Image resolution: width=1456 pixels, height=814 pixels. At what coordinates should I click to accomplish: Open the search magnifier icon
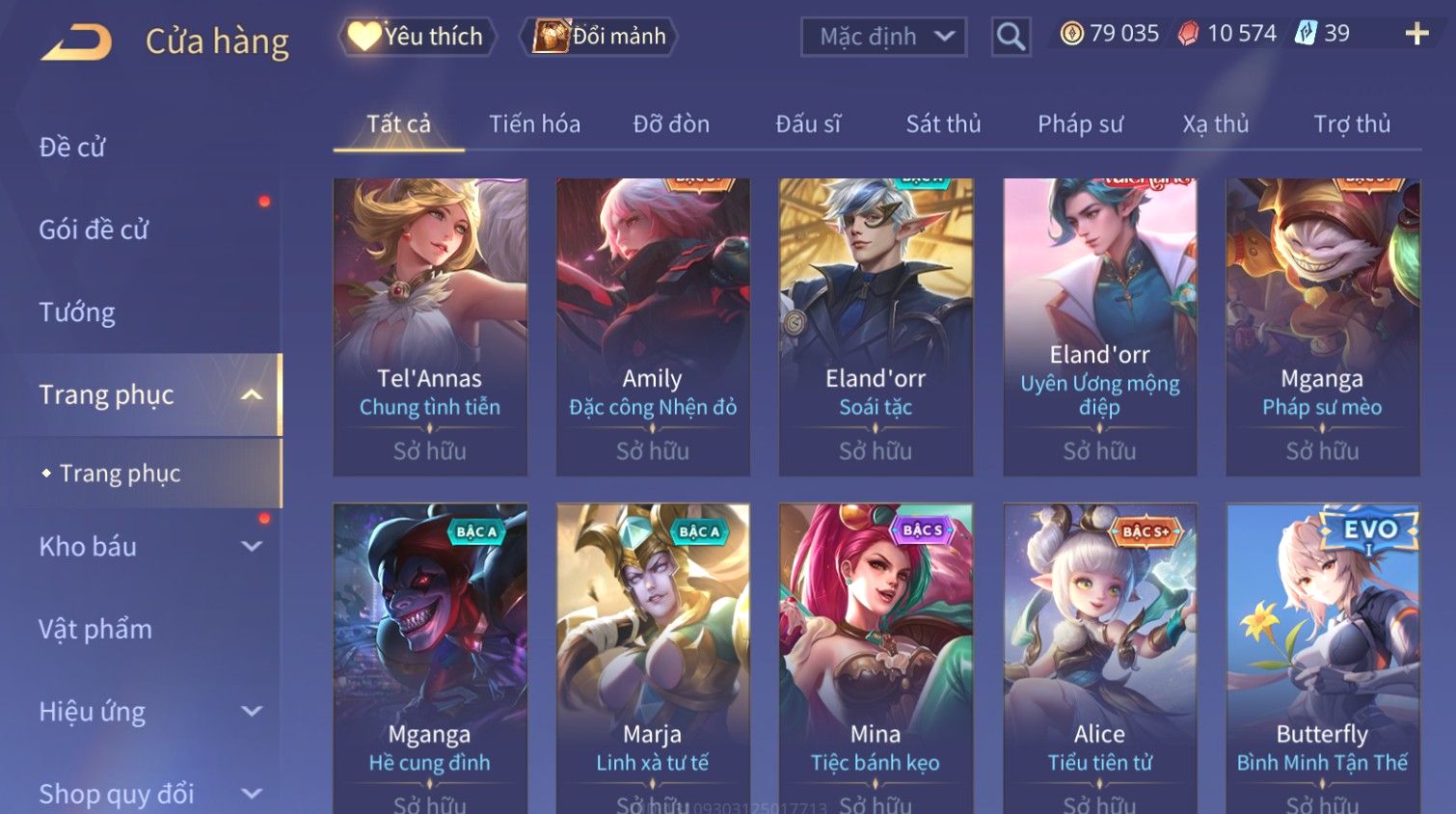[1011, 37]
